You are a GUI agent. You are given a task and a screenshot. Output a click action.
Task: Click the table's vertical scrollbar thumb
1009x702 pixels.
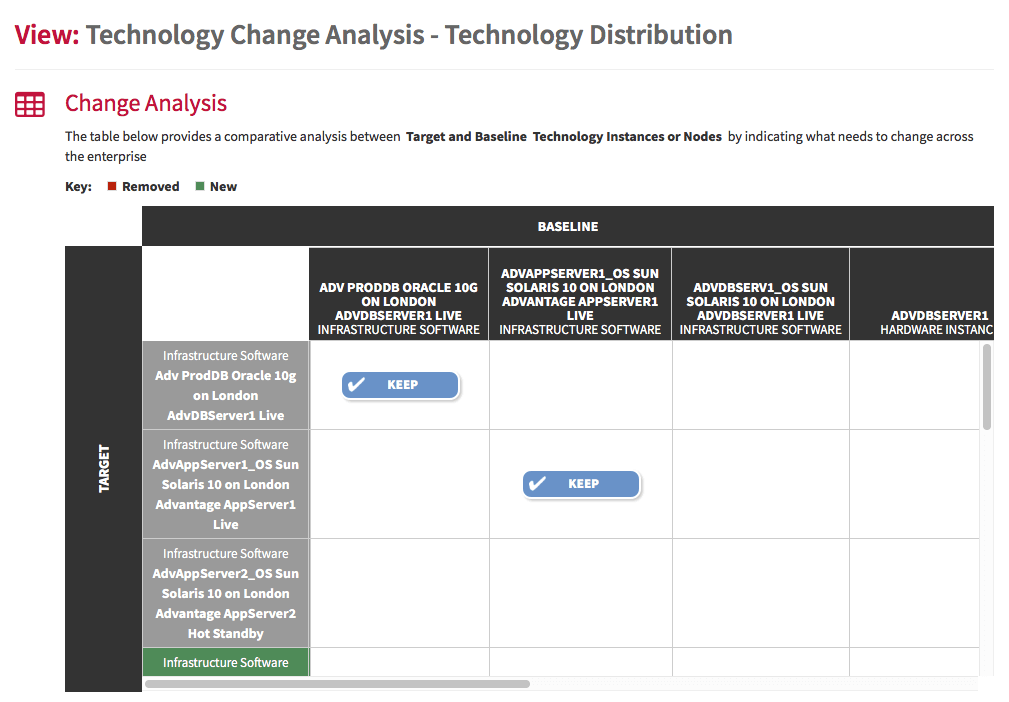click(x=986, y=387)
